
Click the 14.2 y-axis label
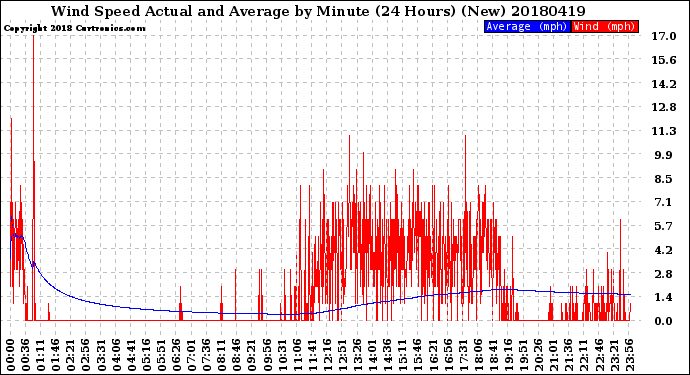click(x=664, y=84)
